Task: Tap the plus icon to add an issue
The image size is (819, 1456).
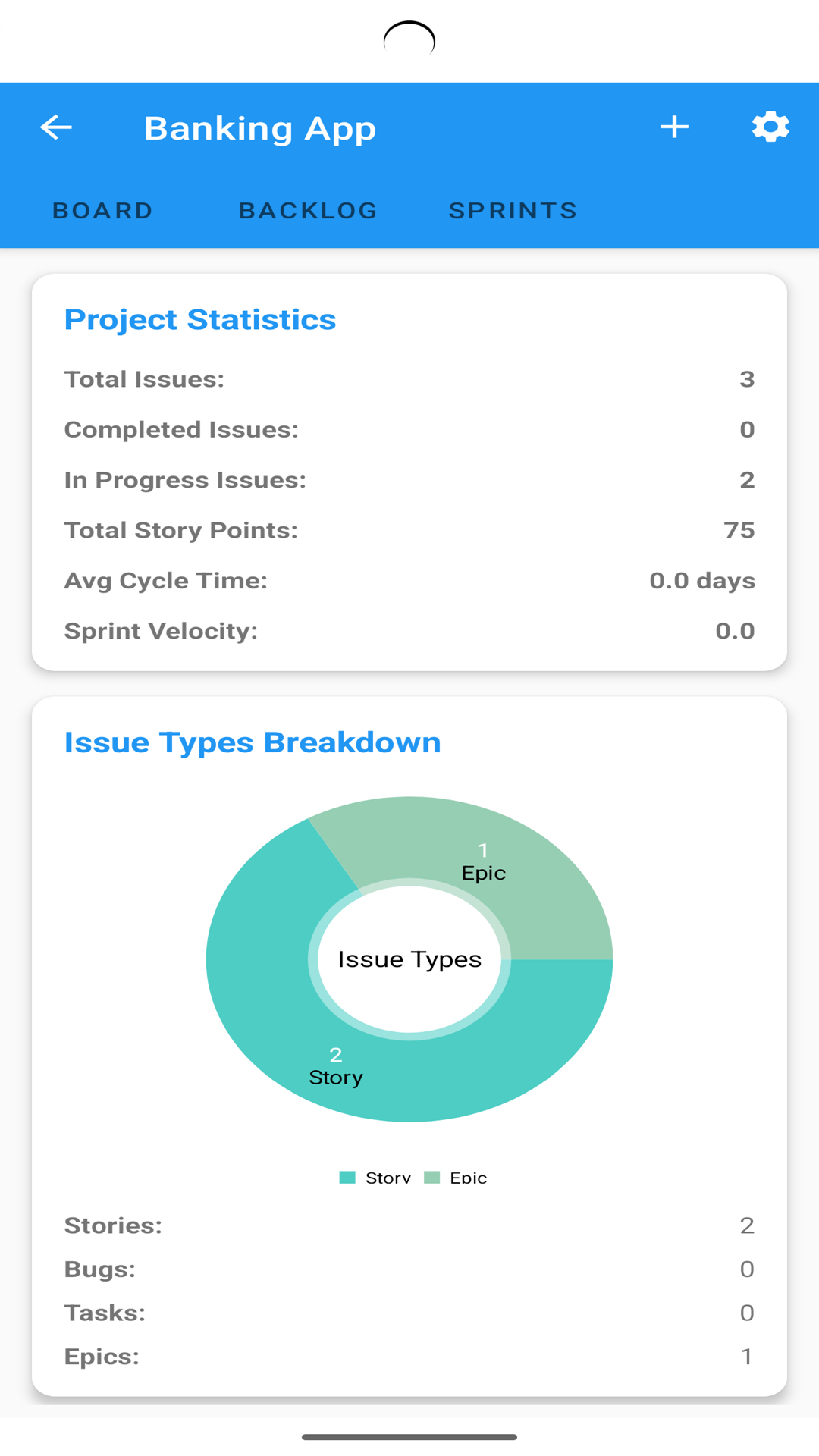Action: click(674, 127)
